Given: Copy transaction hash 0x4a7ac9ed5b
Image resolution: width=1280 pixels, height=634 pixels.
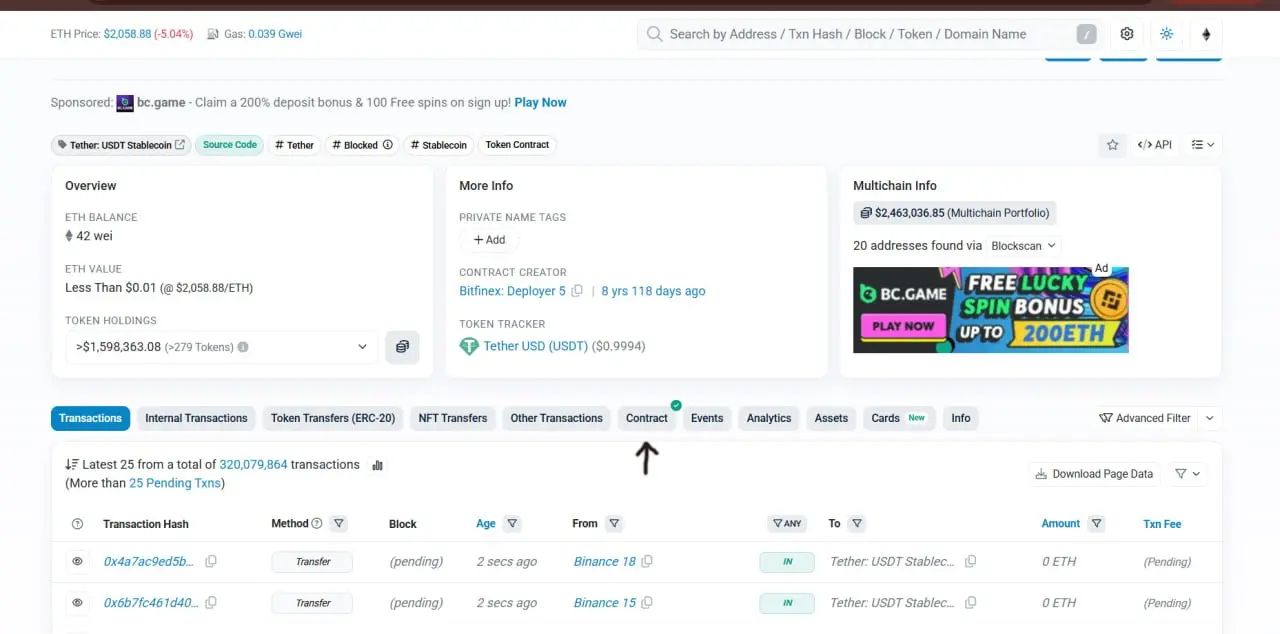Looking at the screenshot, I should pos(211,562).
